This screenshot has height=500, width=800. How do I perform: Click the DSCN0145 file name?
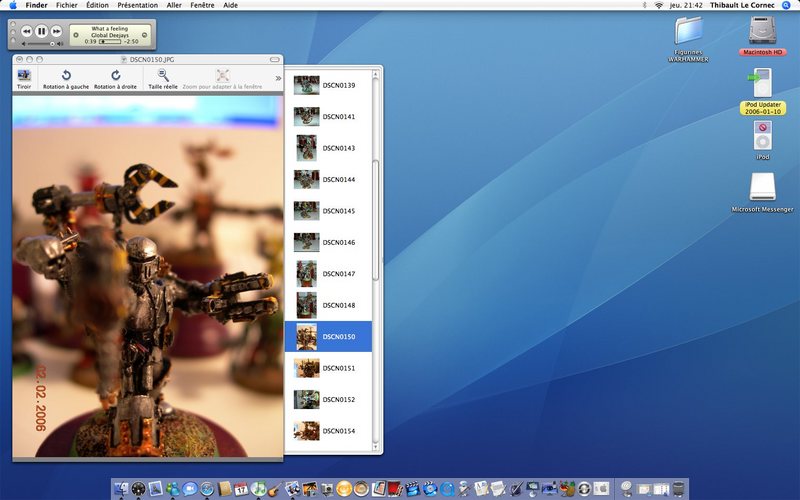339,211
